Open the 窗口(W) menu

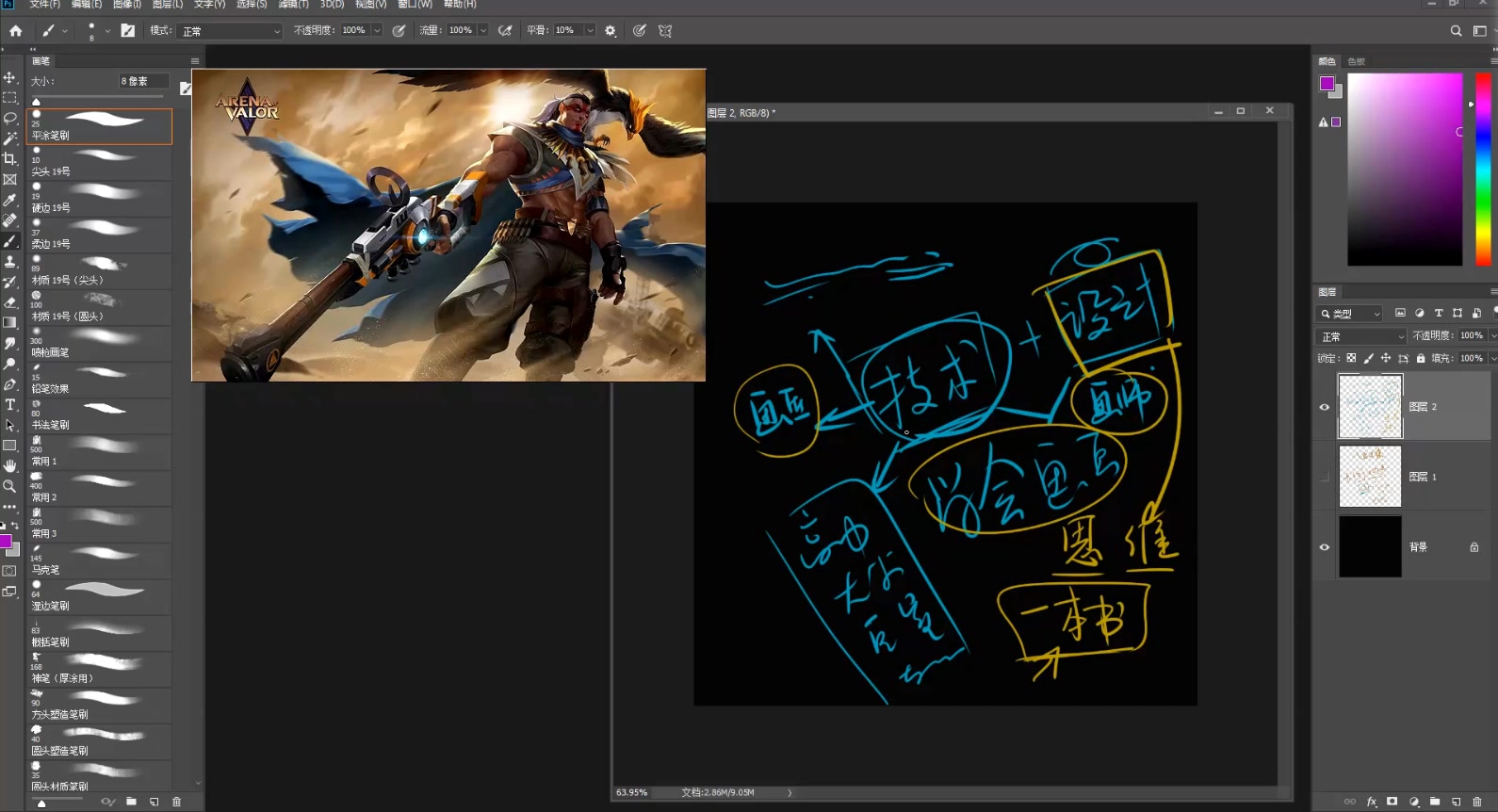[x=415, y=5]
